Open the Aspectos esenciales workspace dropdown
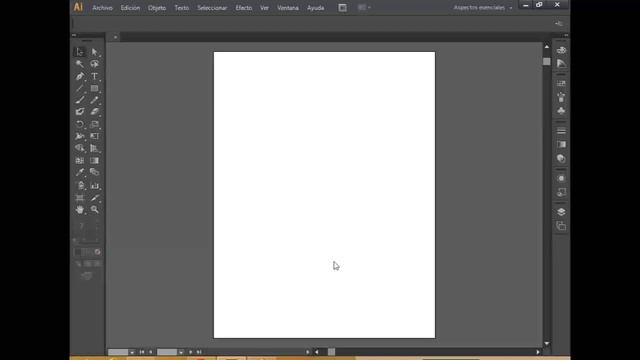This screenshot has width=640, height=360. pos(482,8)
